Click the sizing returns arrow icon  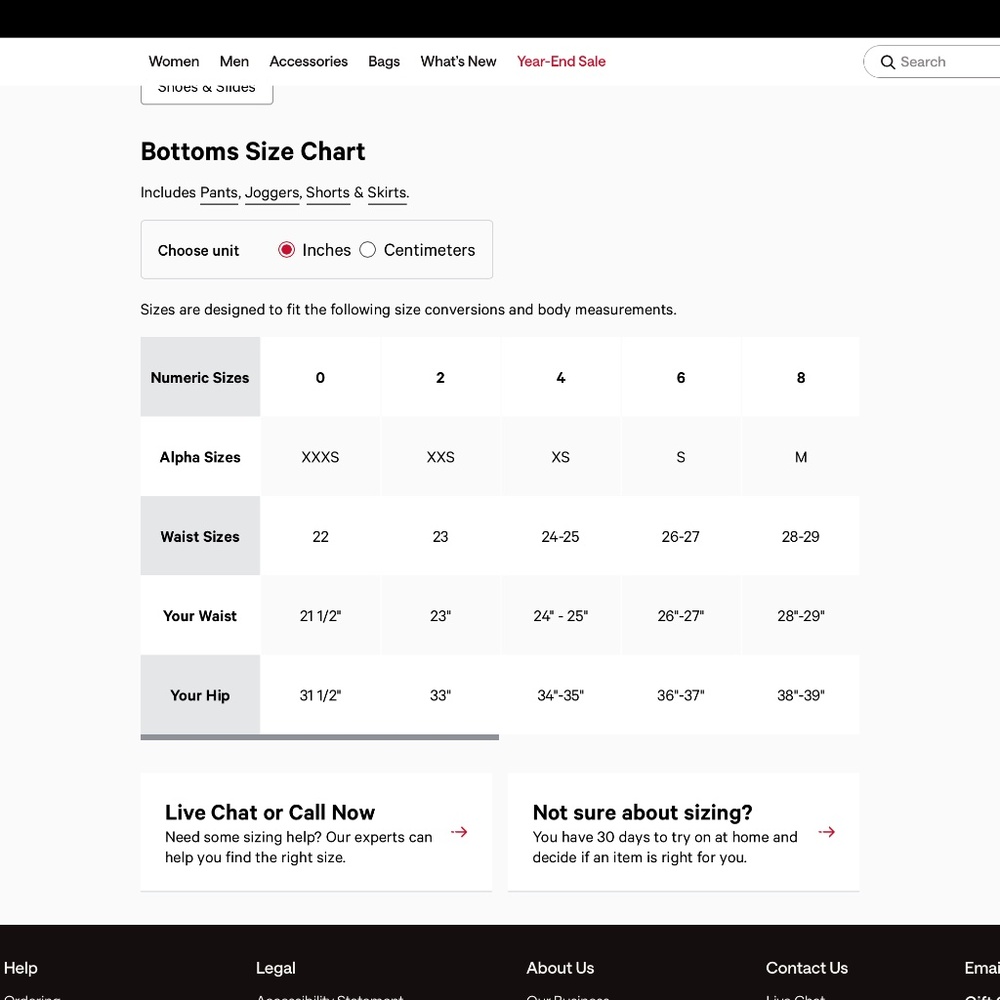[827, 832]
